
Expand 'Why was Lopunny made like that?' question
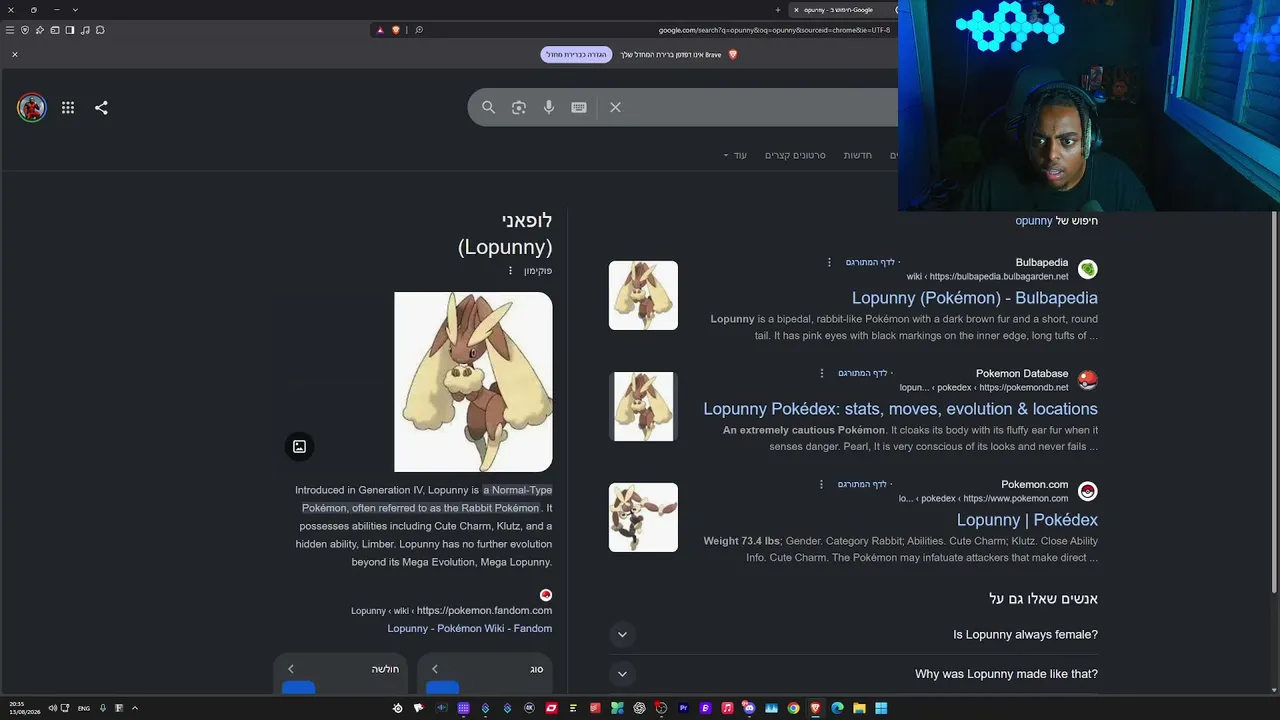(853, 674)
